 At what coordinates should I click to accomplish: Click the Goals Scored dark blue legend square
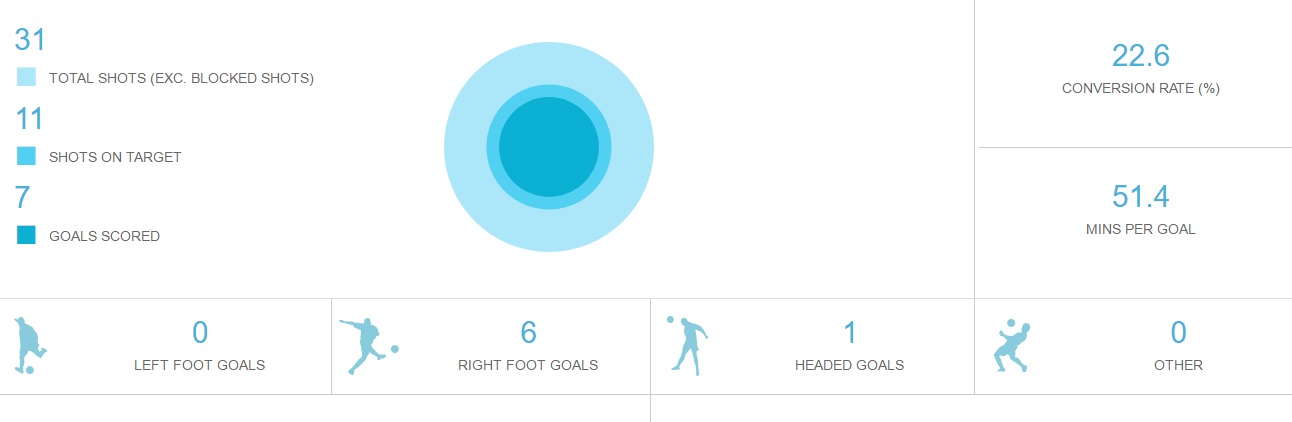click(26, 235)
